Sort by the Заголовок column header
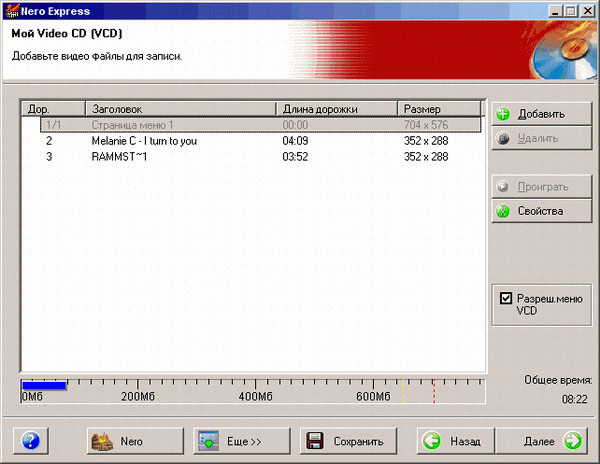Screen dimensions: 600x464 181,109
